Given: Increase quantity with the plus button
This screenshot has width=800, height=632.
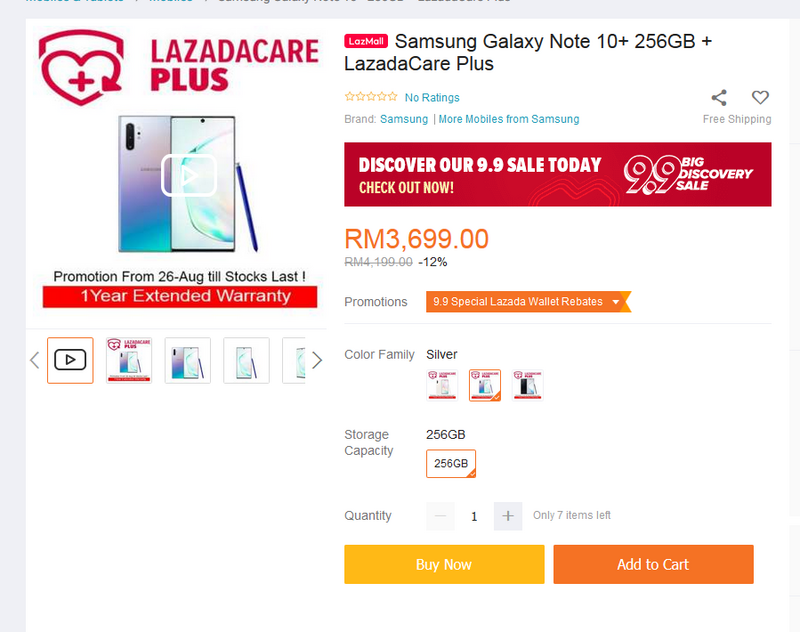Looking at the screenshot, I should pyautogui.click(x=508, y=516).
